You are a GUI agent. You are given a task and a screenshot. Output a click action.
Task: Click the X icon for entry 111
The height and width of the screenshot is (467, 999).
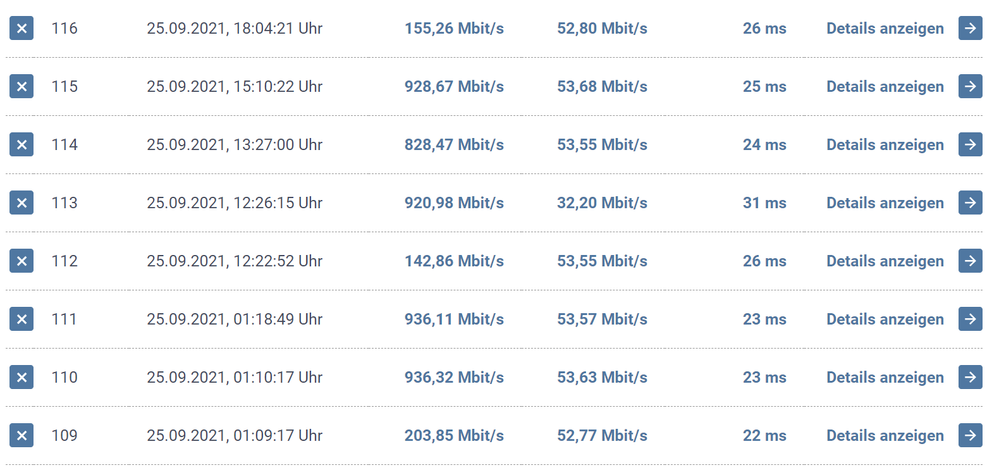(x=22, y=319)
